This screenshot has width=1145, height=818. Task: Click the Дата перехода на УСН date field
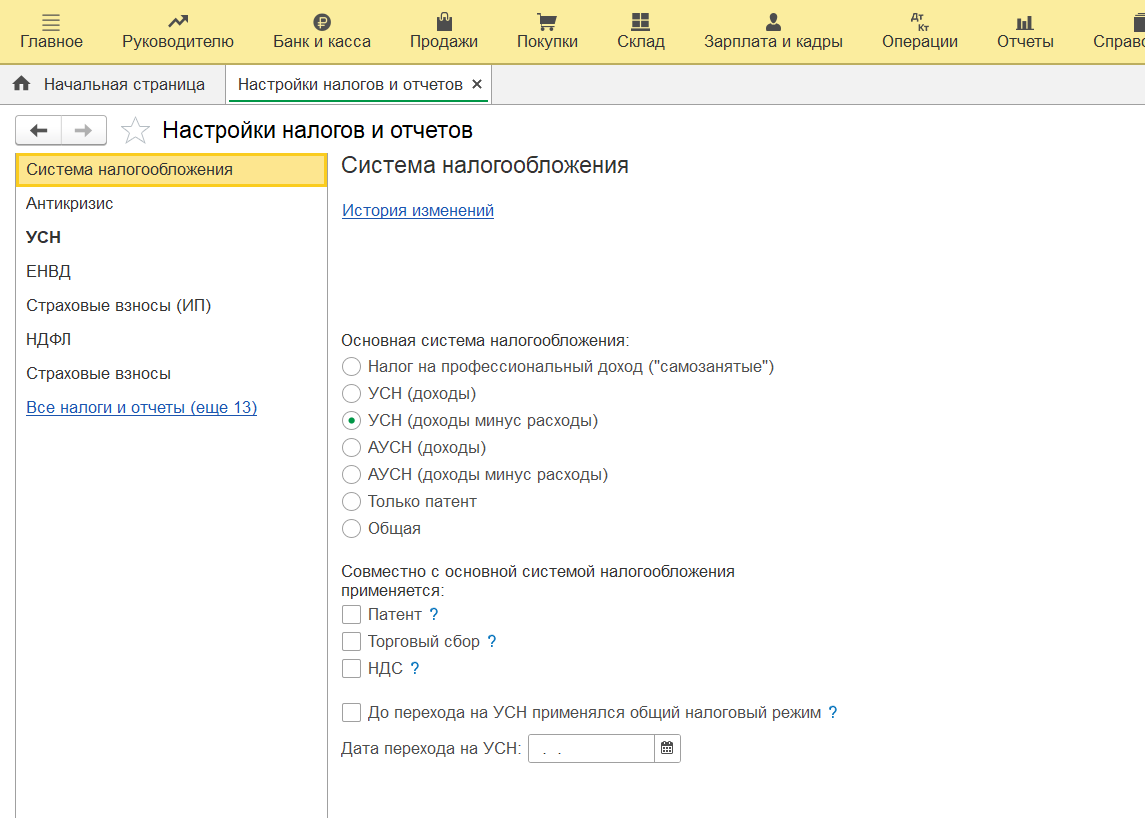(x=591, y=749)
